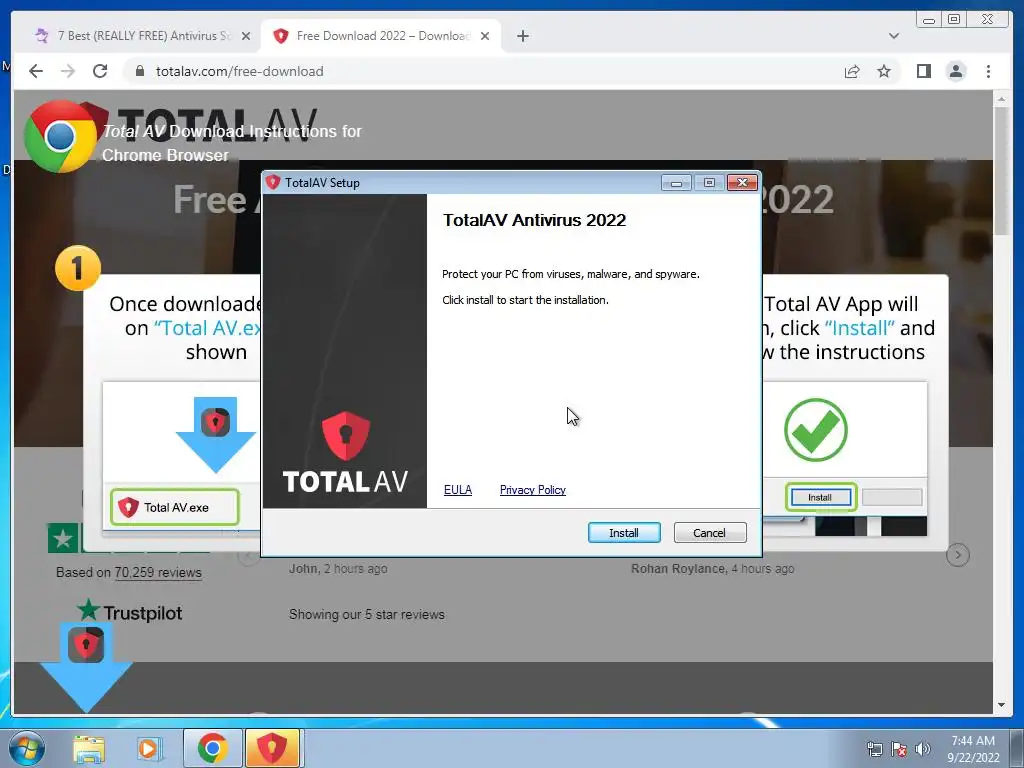Click the address bar with totalav.com URL
This screenshot has height=768, width=1024.
(483, 71)
